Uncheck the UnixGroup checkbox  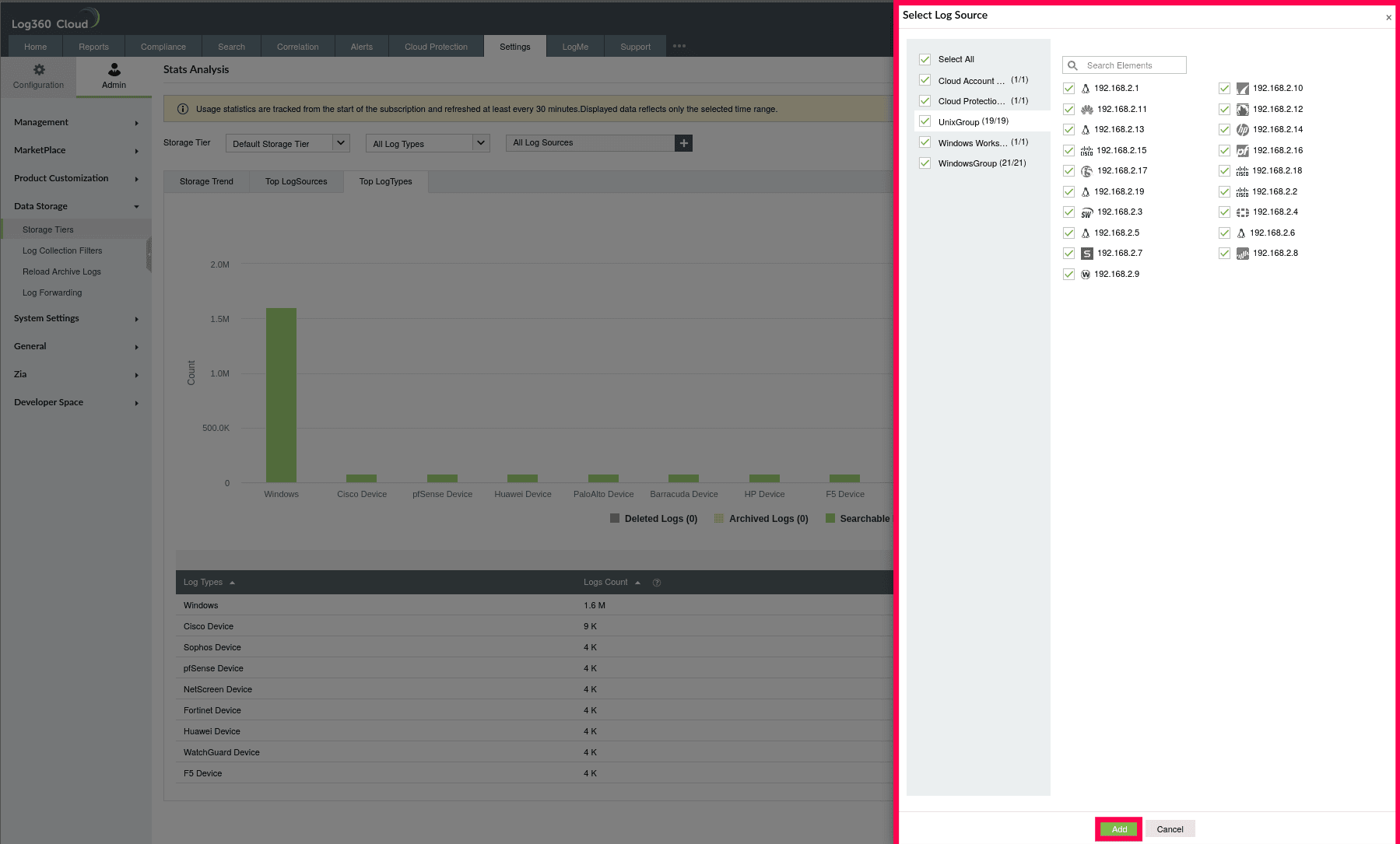(925, 121)
